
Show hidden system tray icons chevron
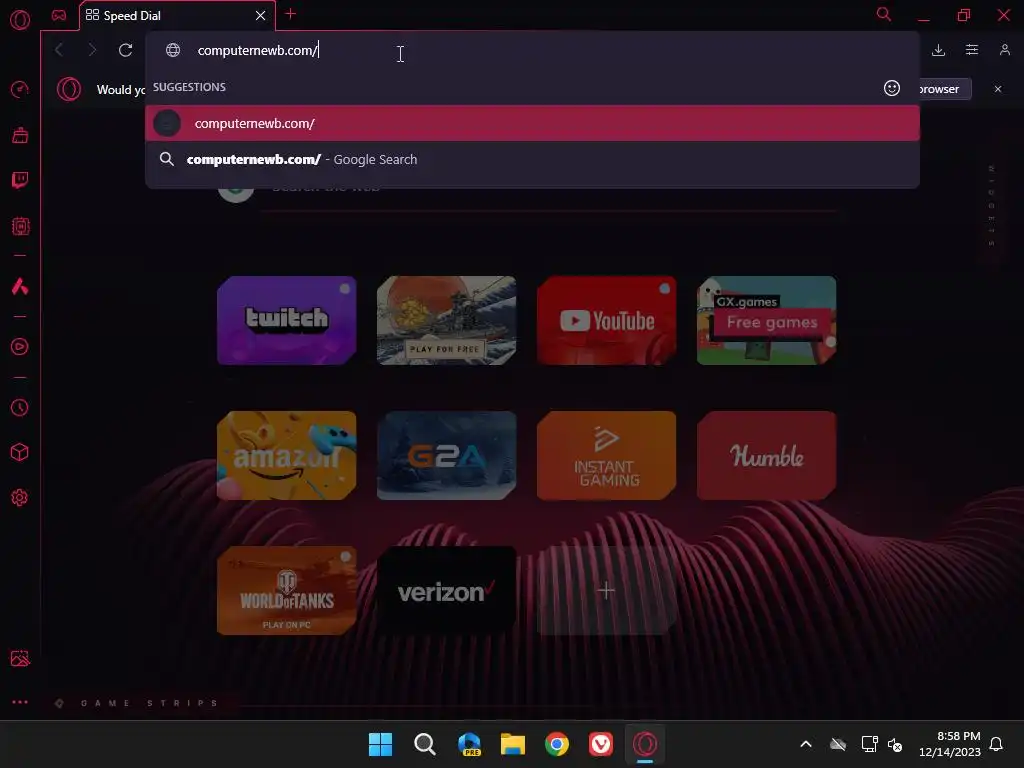click(x=806, y=744)
